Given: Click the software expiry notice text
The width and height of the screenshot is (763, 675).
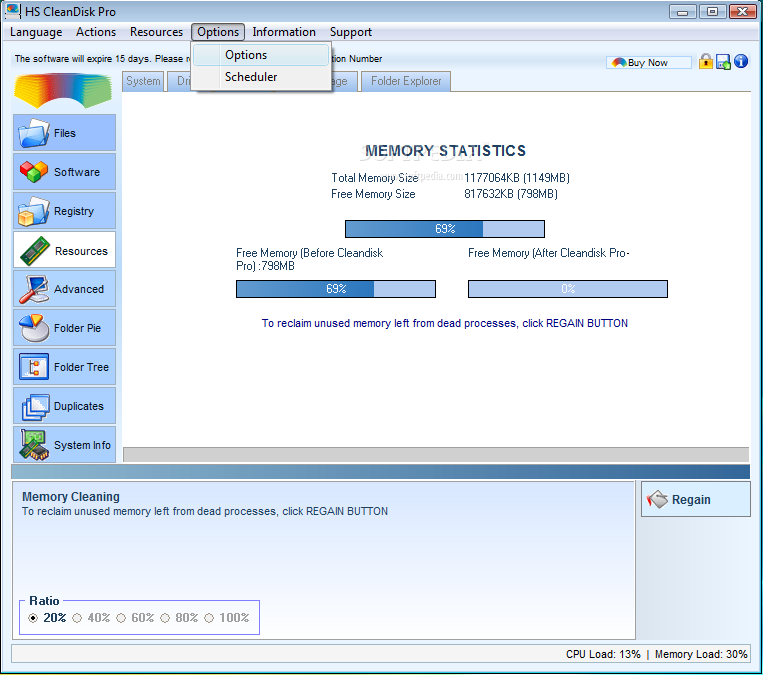Looking at the screenshot, I should coord(102,58).
